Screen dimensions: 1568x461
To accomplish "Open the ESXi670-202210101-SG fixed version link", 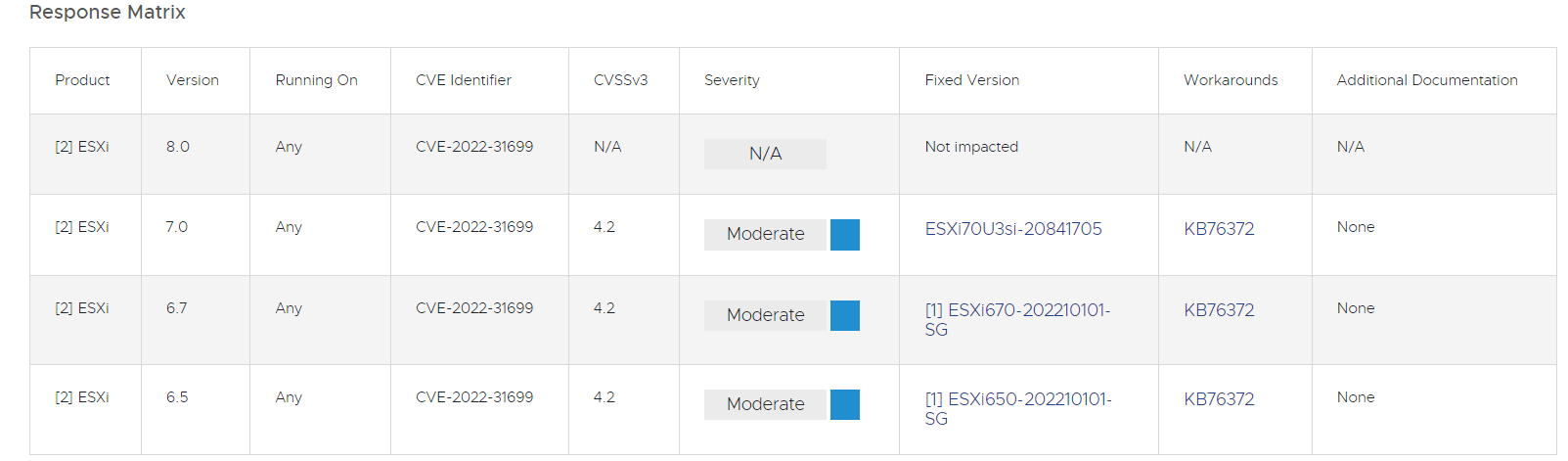I will pos(1017,320).
